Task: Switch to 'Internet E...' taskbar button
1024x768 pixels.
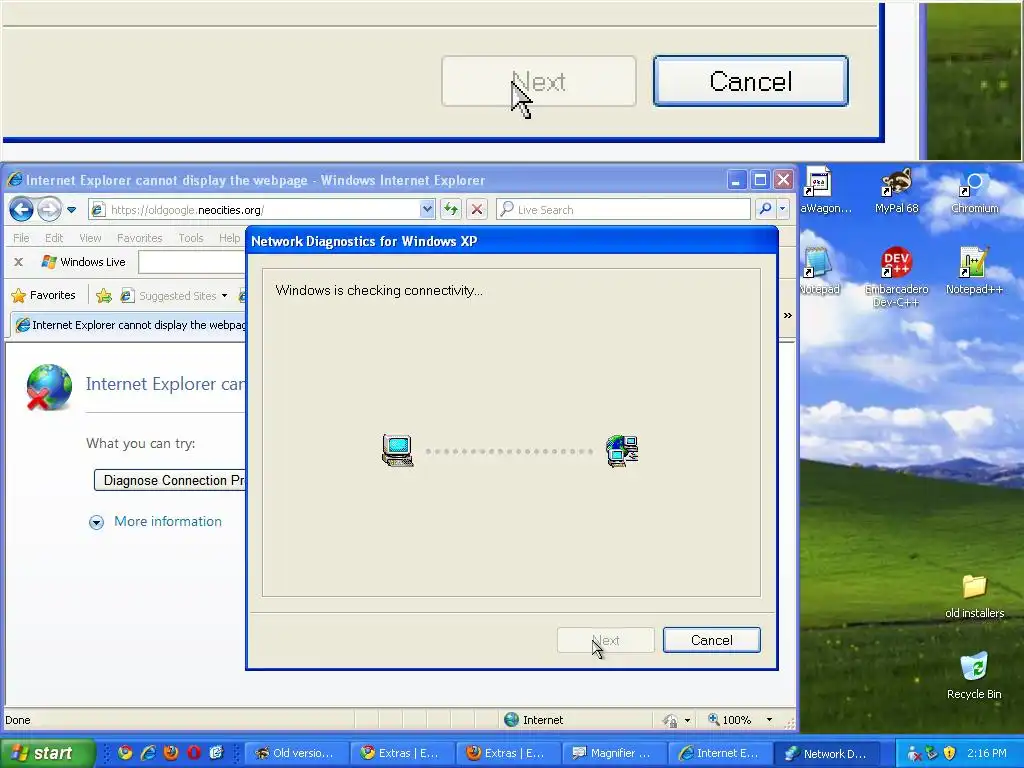Action: point(720,753)
